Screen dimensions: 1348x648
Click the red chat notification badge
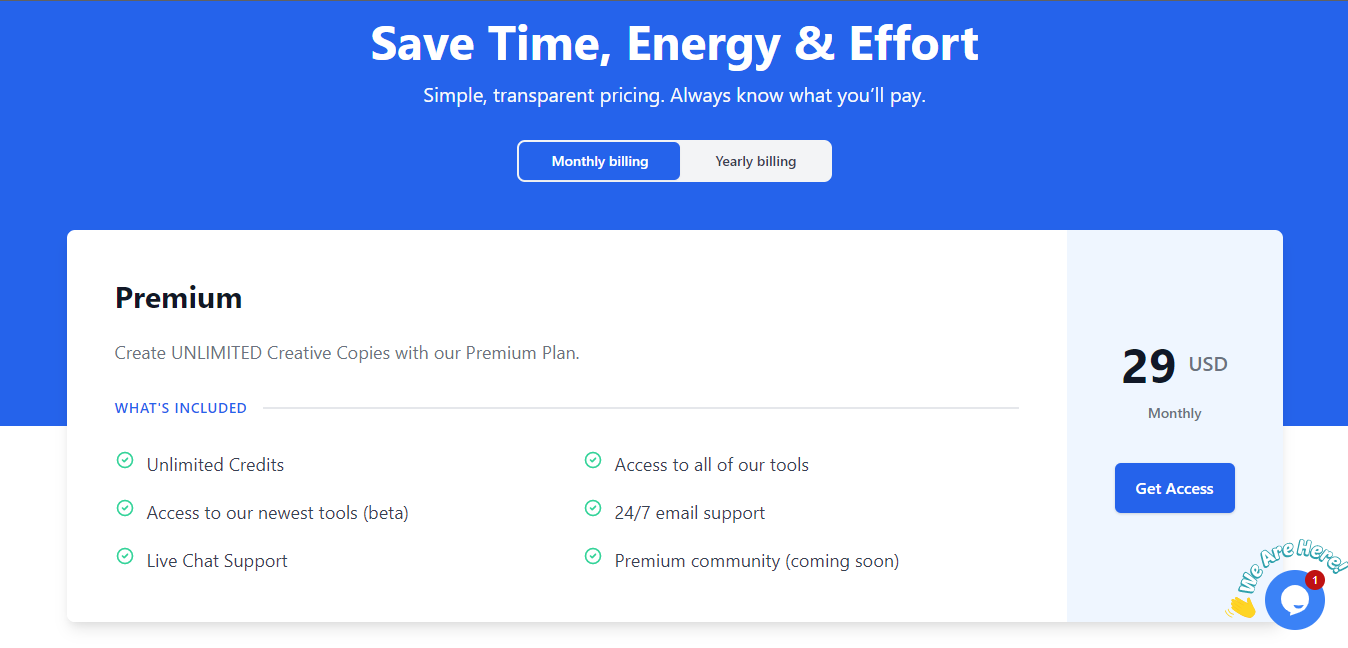pos(1315,580)
